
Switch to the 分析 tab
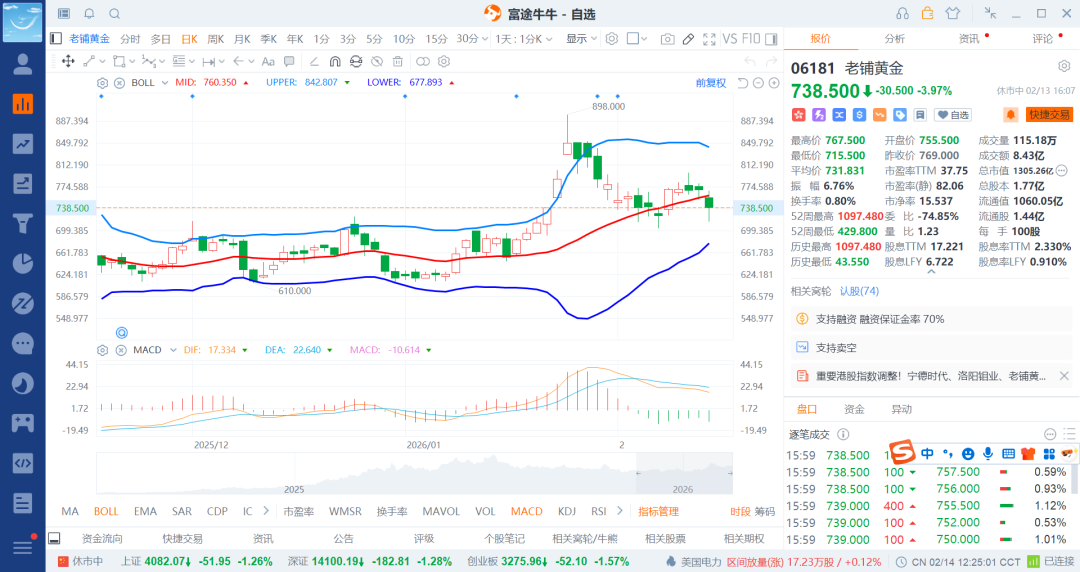click(894, 39)
